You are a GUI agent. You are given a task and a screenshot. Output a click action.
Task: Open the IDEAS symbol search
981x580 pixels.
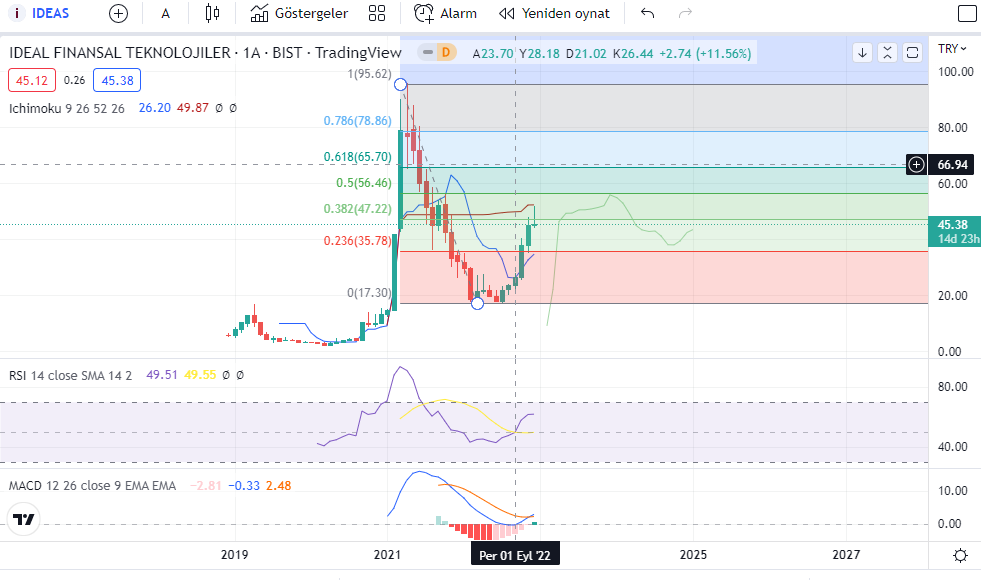coord(40,13)
